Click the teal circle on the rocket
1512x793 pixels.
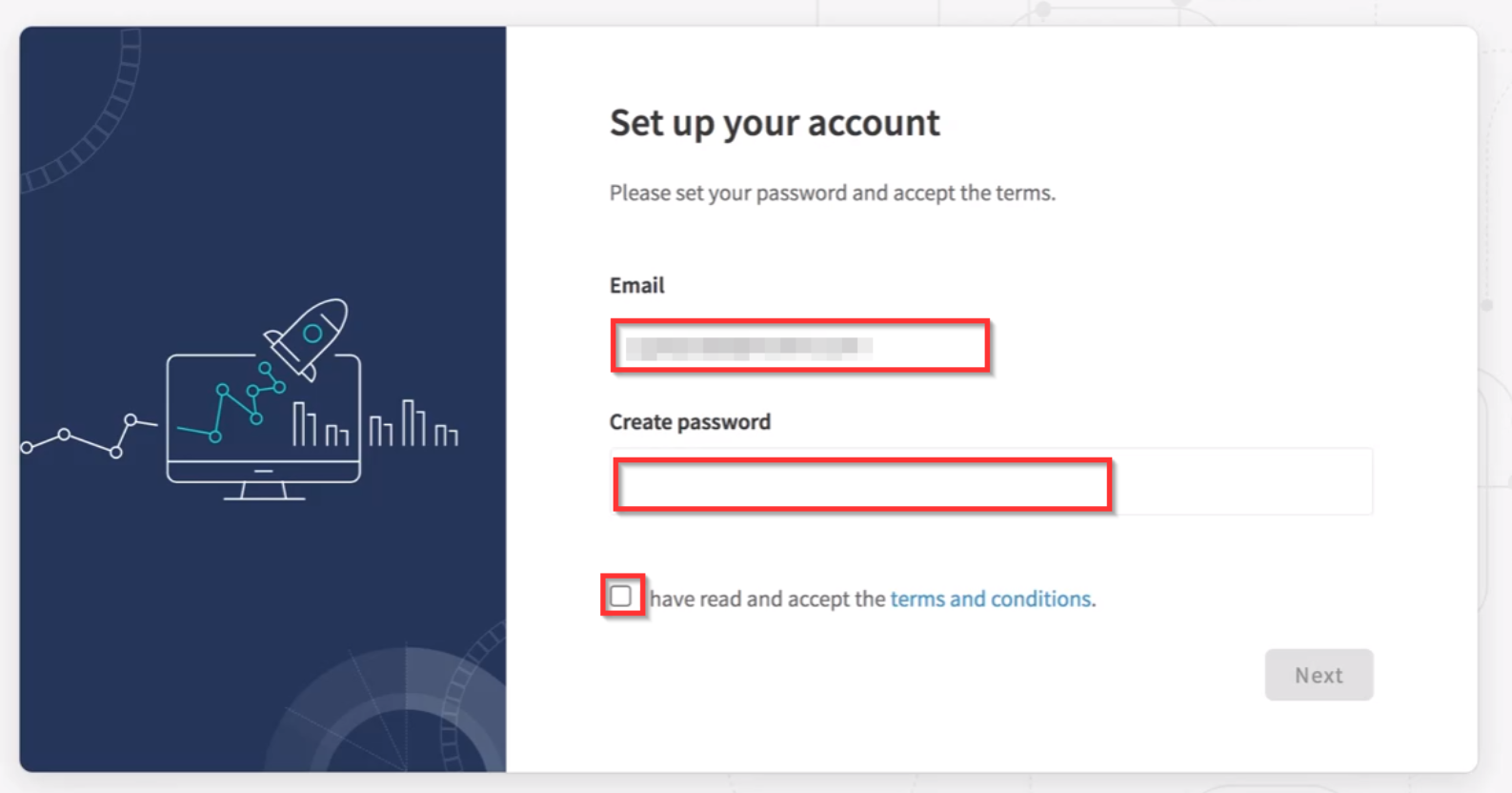(312, 334)
